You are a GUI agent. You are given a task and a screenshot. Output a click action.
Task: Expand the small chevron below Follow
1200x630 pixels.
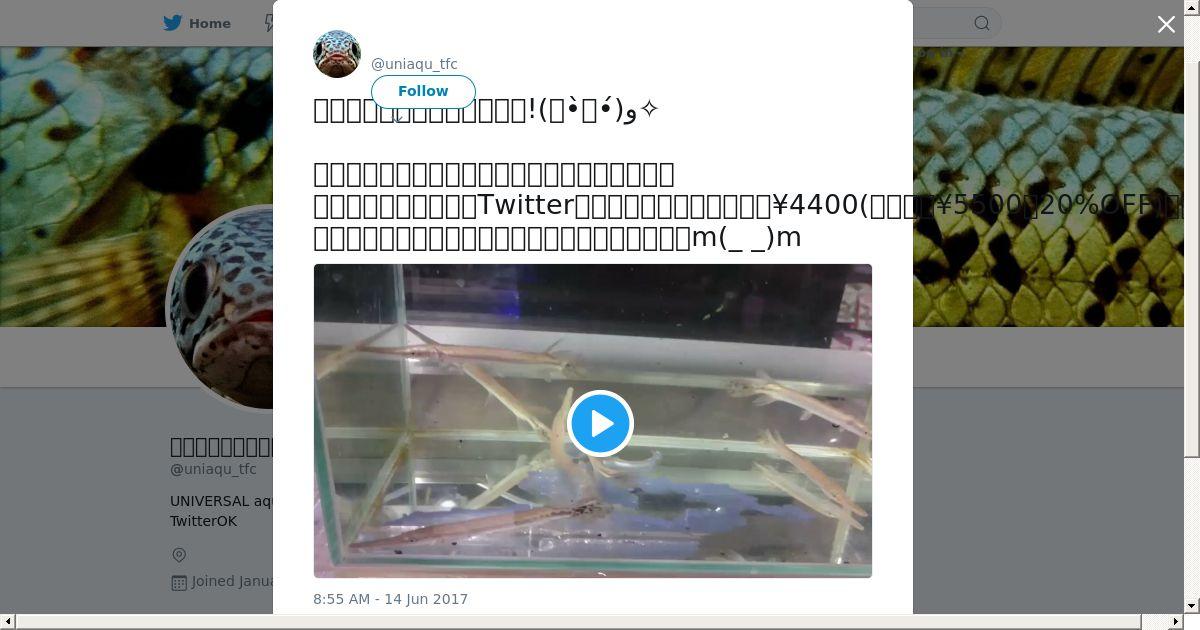397,118
